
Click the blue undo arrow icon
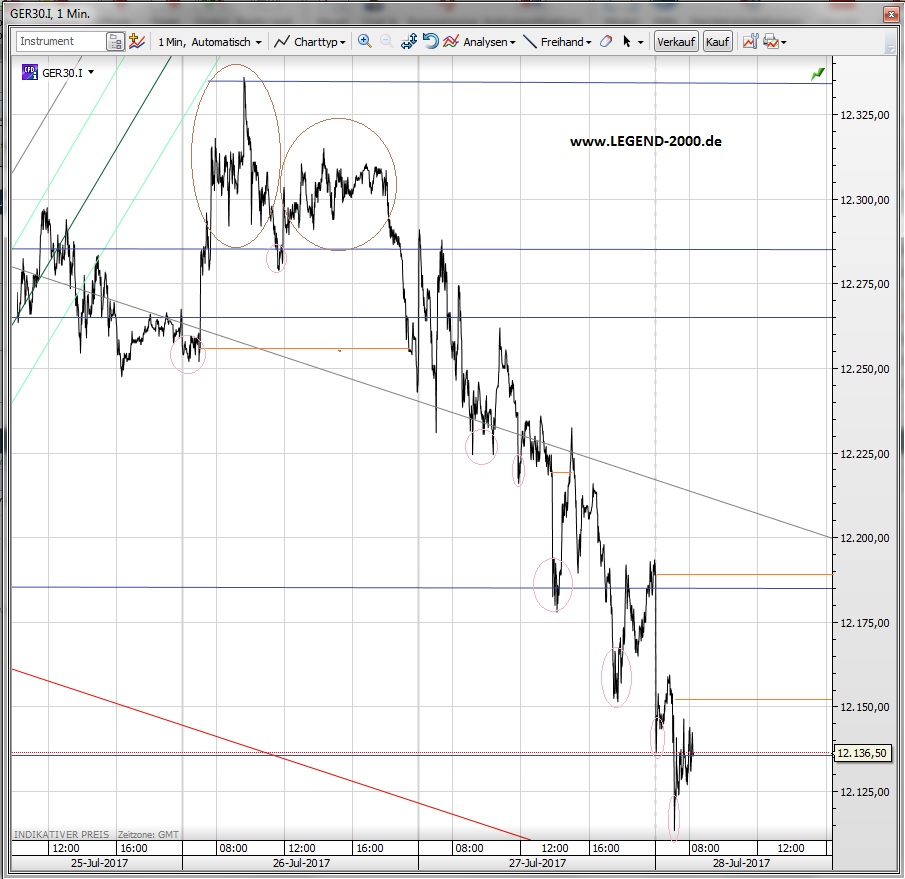(x=430, y=42)
